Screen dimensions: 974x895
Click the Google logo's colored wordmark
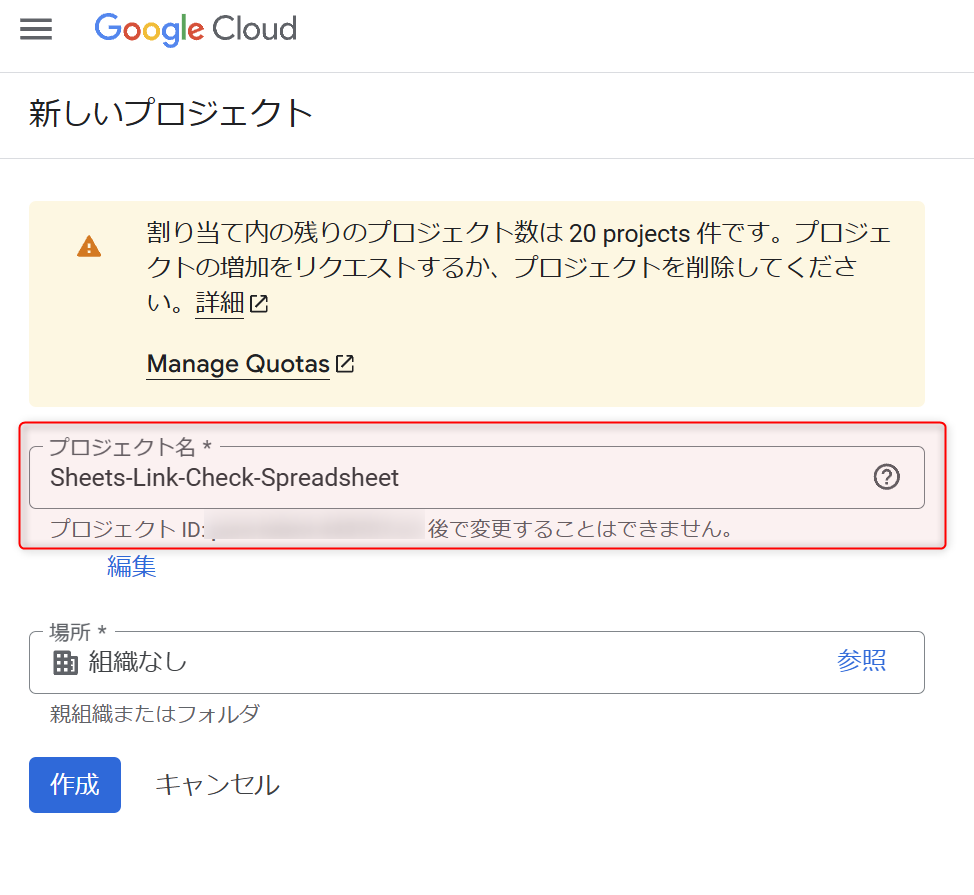pyautogui.click(x=148, y=30)
